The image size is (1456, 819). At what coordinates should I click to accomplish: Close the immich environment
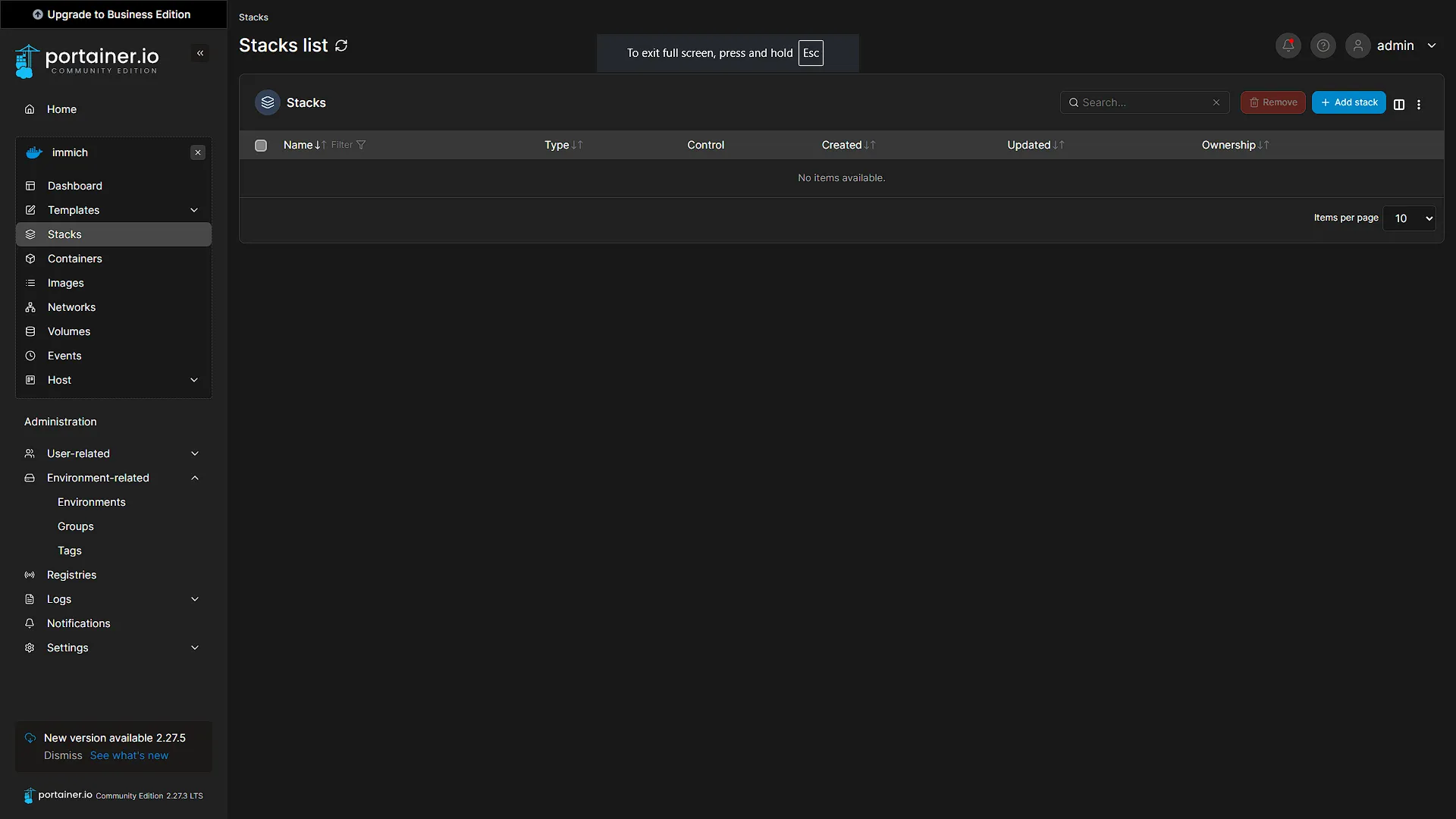pyautogui.click(x=198, y=152)
